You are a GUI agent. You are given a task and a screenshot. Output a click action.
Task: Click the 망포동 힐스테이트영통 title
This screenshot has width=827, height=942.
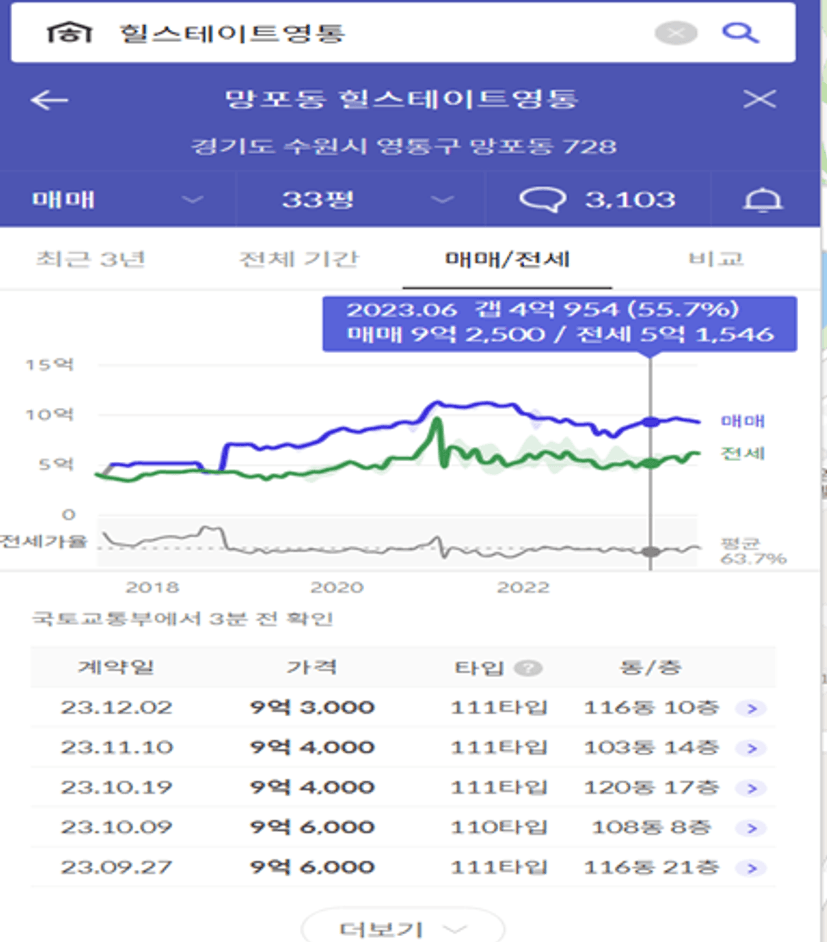point(401,99)
